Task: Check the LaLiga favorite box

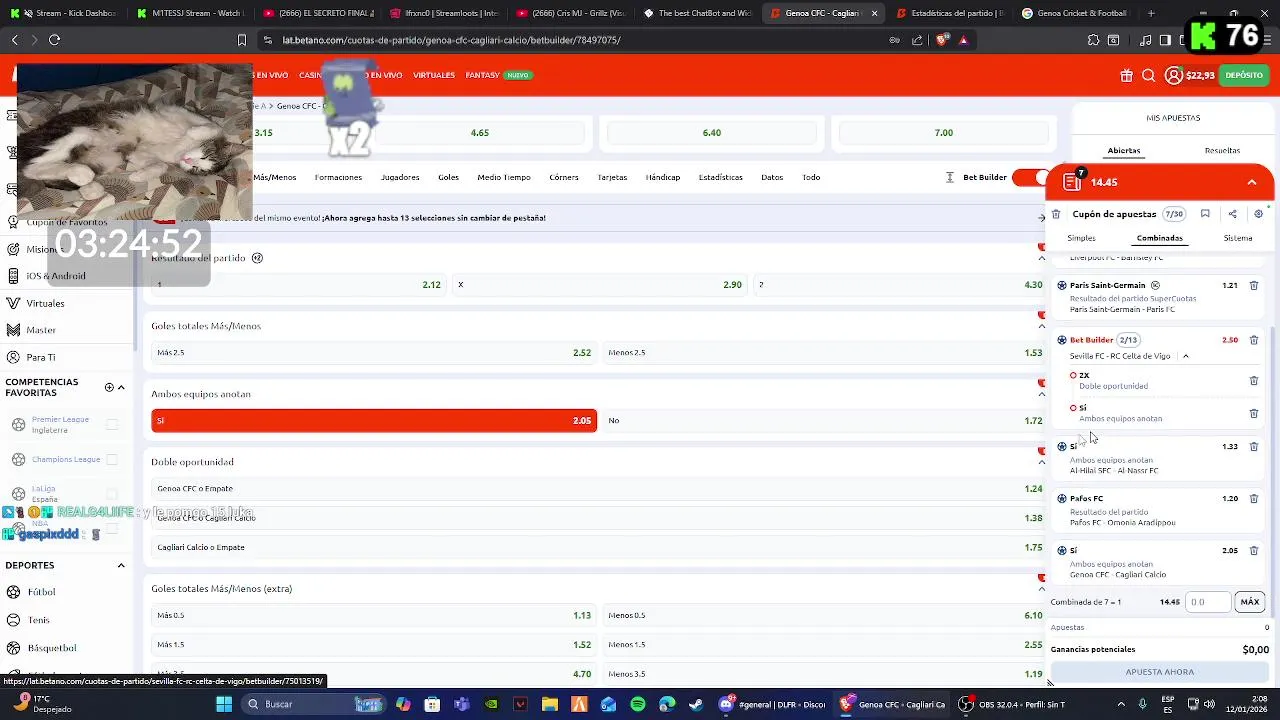Action: coord(112,494)
